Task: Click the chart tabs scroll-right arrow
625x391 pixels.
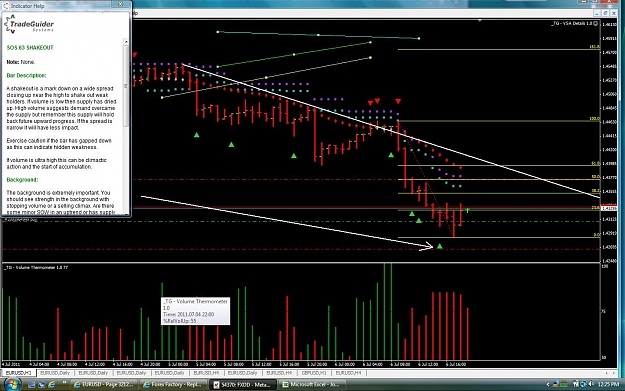Action: 613,373
